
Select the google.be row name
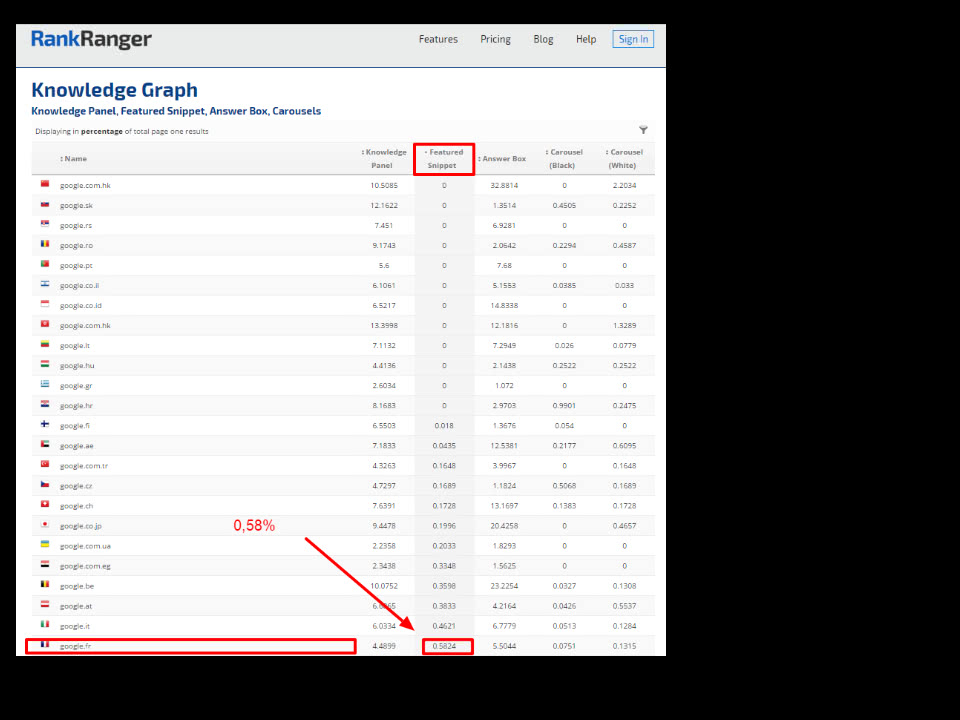[77, 586]
